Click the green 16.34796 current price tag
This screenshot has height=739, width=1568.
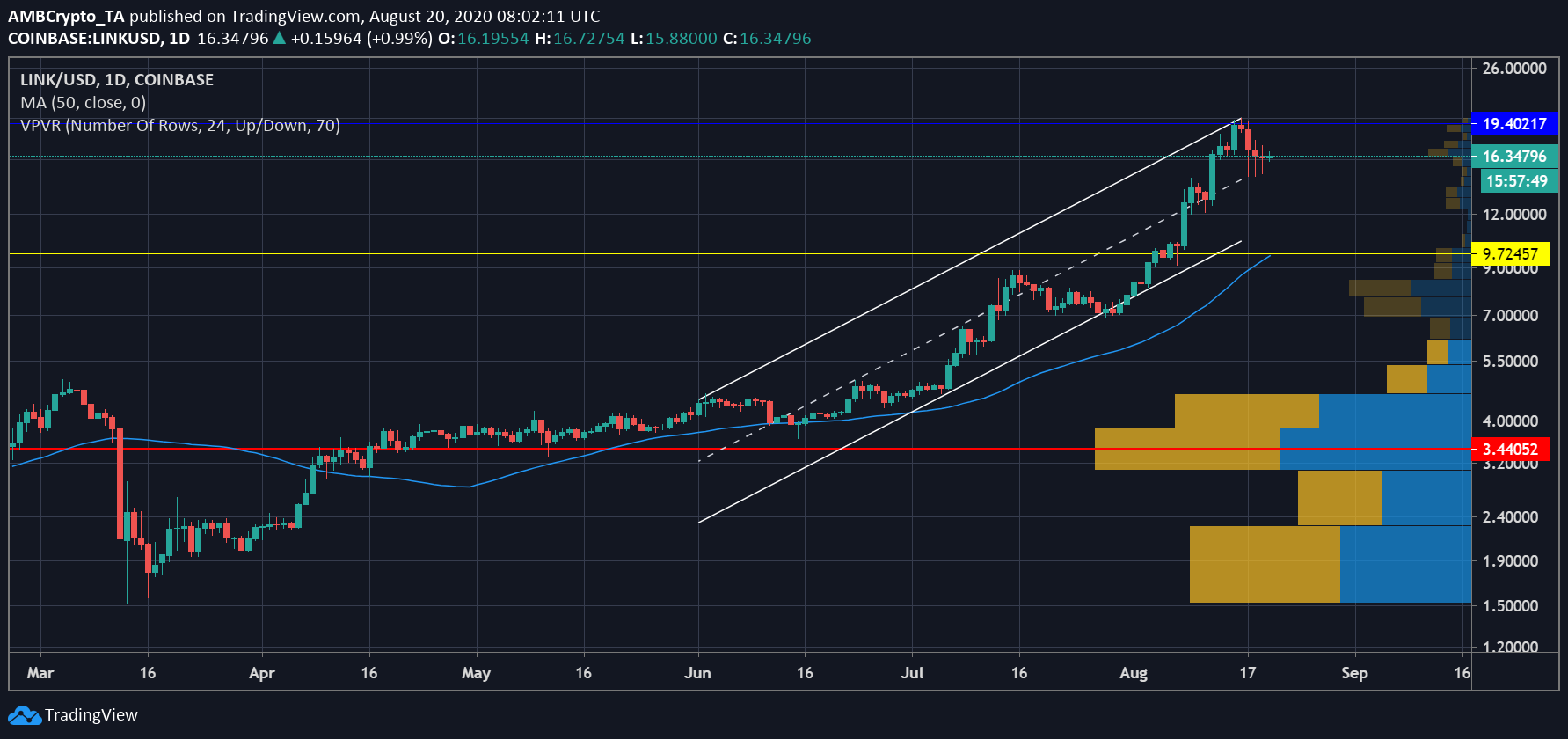click(1513, 157)
